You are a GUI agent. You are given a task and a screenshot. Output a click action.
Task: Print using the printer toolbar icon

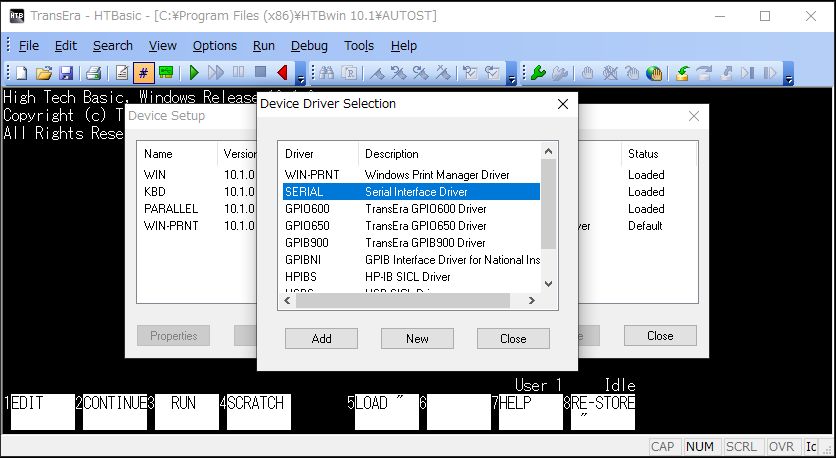click(94, 73)
